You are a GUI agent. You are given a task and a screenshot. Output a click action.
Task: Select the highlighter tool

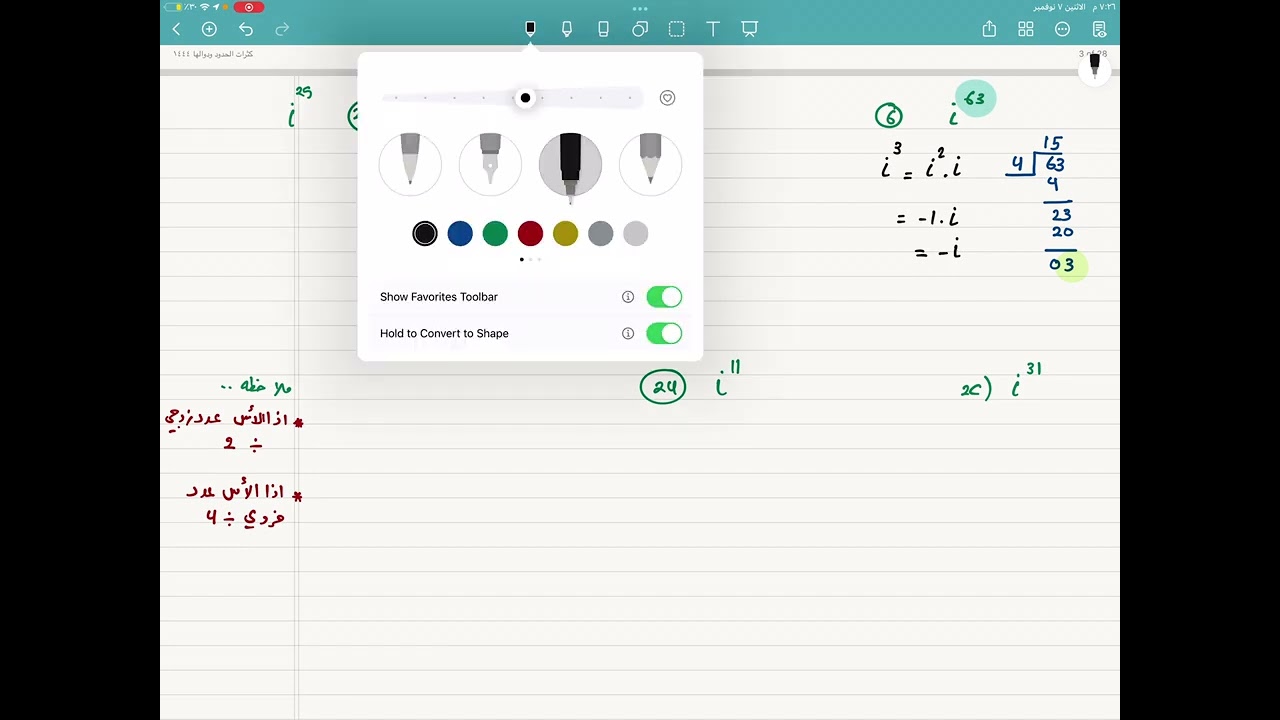click(x=567, y=29)
